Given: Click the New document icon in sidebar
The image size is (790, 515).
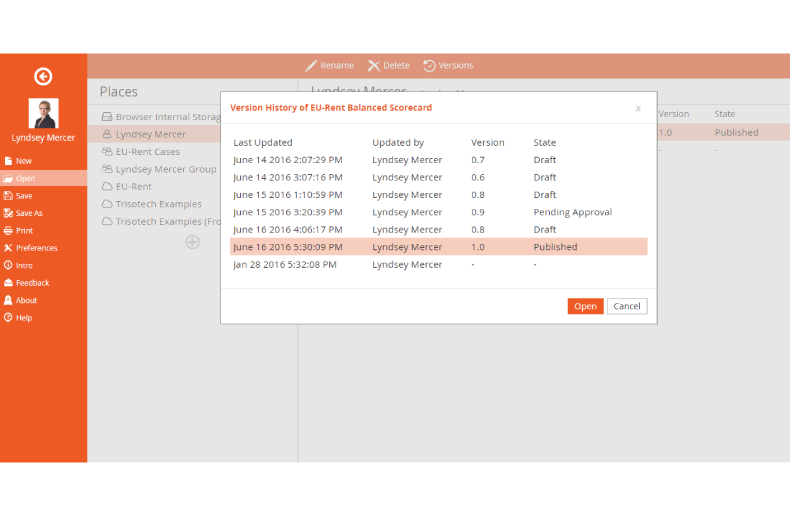Looking at the screenshot, I should coord(9,161).
